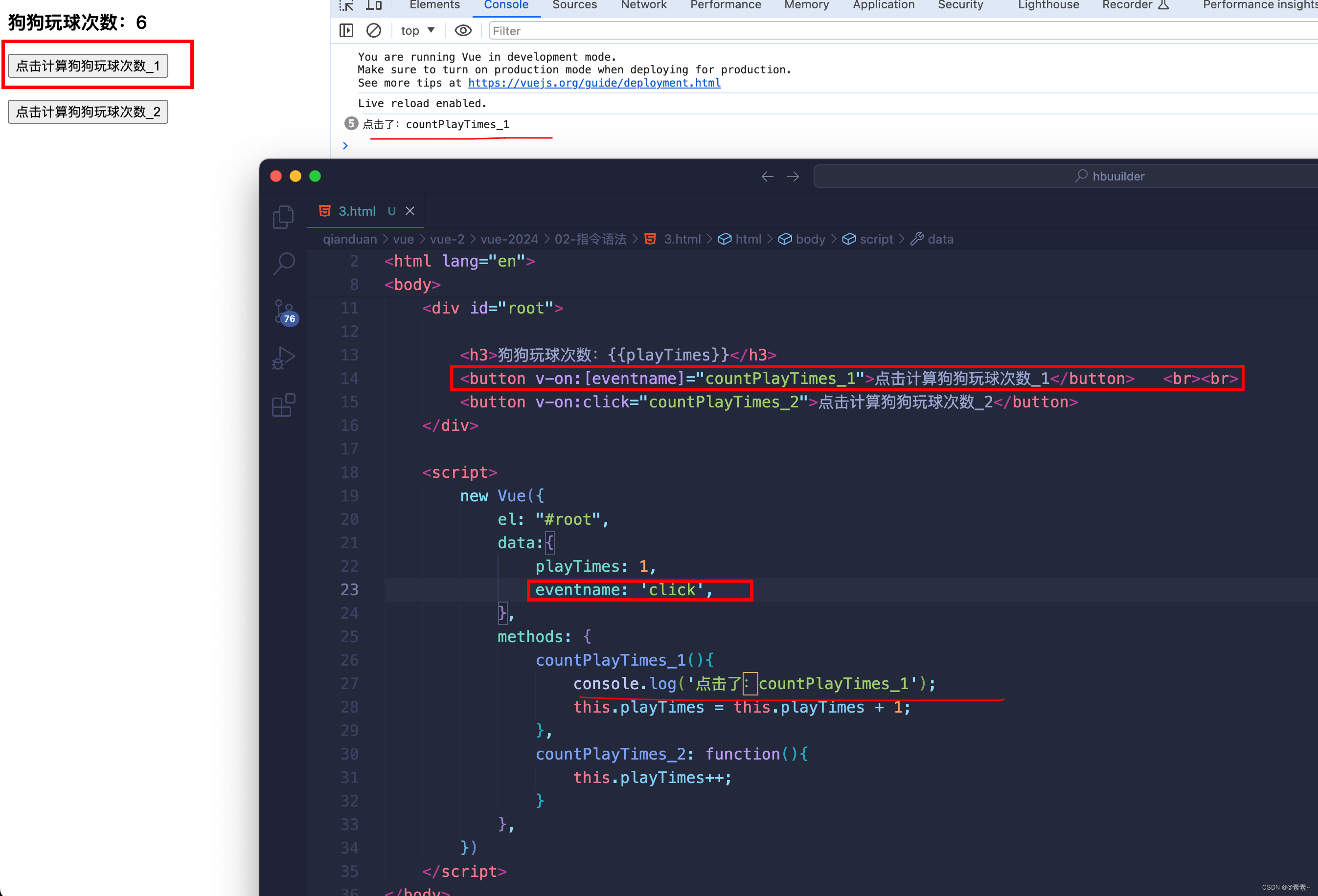
Task: Click 点击计算狗狗玩球次数_1 button
Action: 88,66
